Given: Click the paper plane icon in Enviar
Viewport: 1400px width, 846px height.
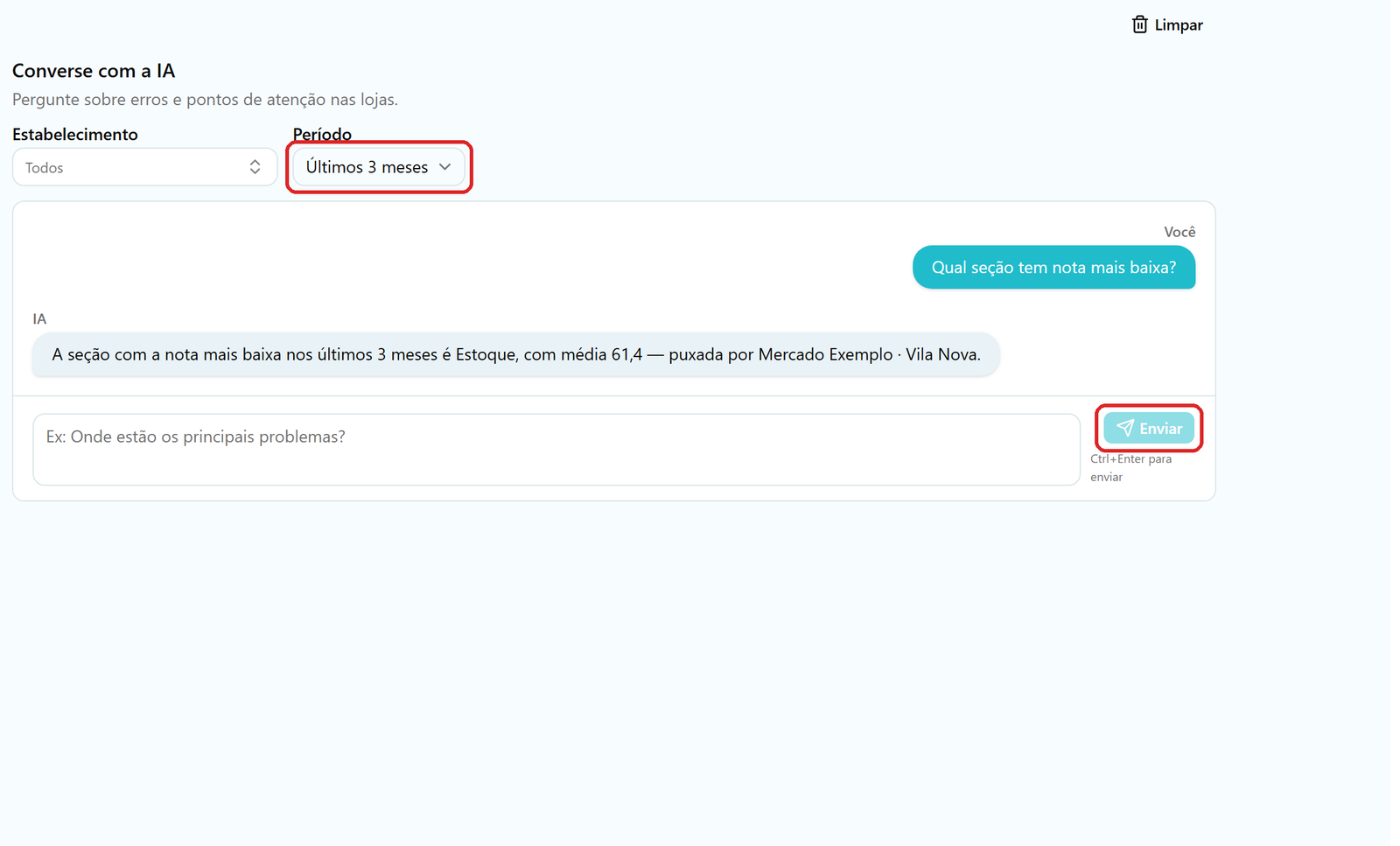Looking at the screenshot, I should [x=1125, y=429].
